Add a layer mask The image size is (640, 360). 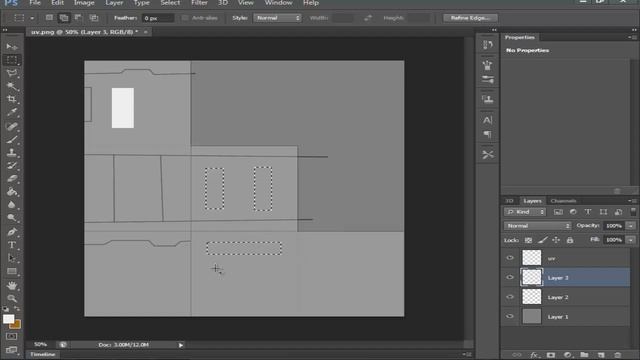[x=551, y=355]
